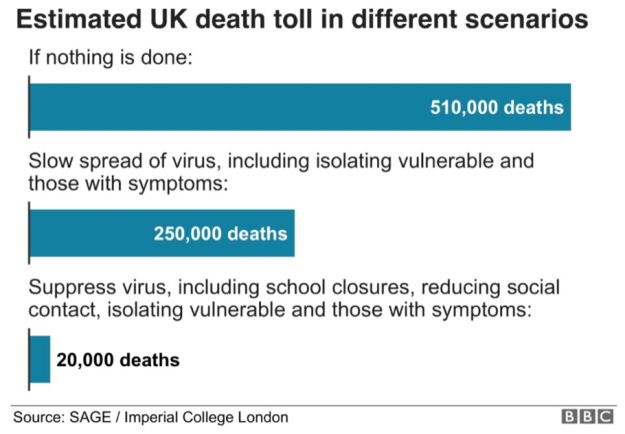Click the "Source:" word in the footer
625x434 pixels.
(38, 417)
